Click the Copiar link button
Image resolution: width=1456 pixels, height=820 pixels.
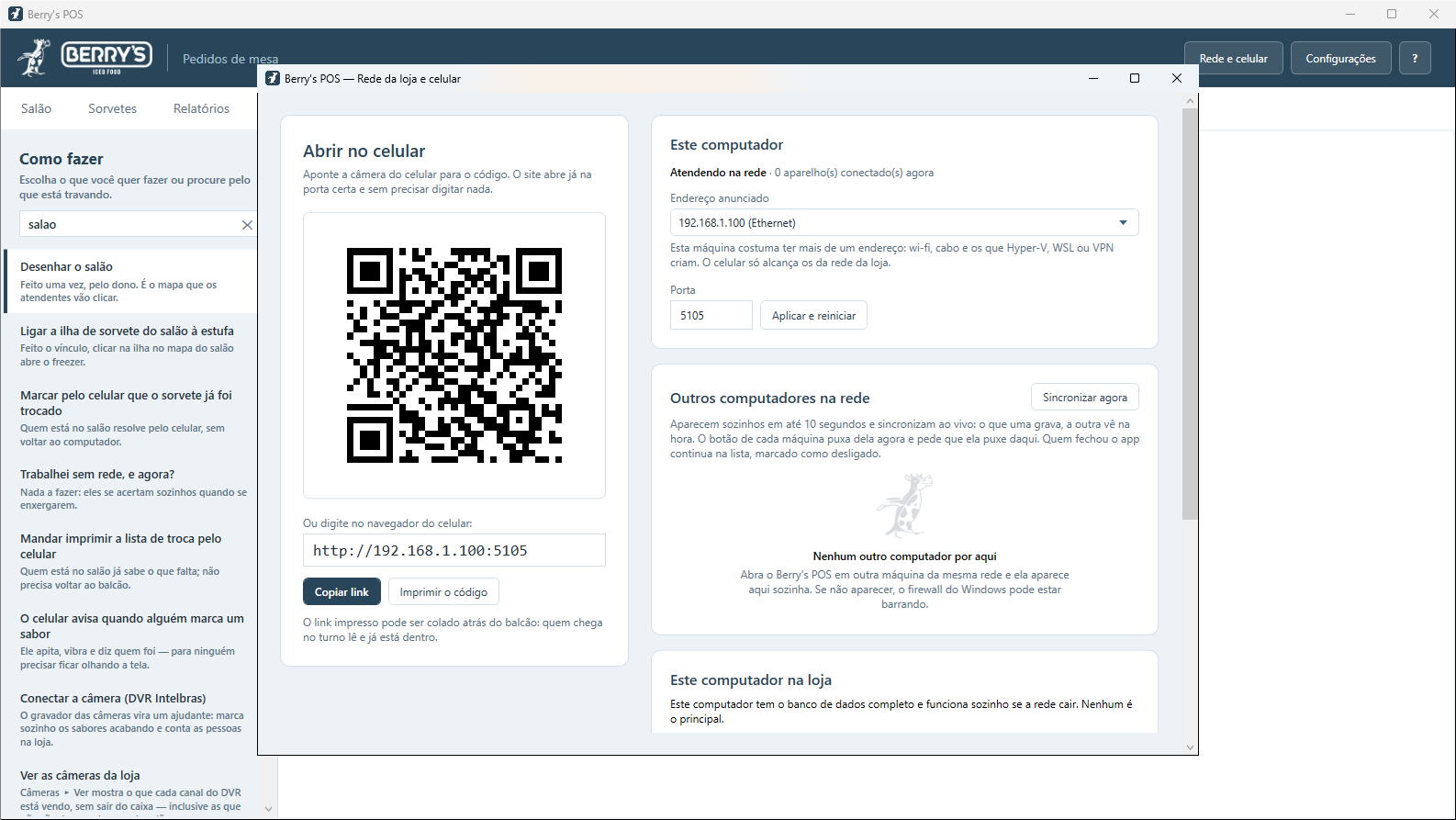[342, 592]
